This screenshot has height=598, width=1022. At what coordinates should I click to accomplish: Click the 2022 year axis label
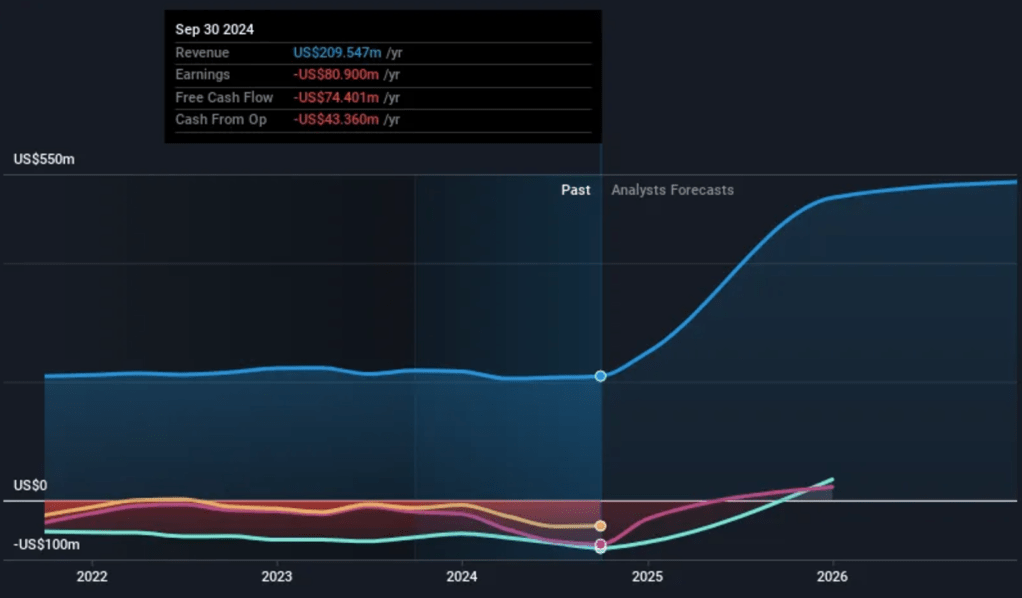point(92,577)
